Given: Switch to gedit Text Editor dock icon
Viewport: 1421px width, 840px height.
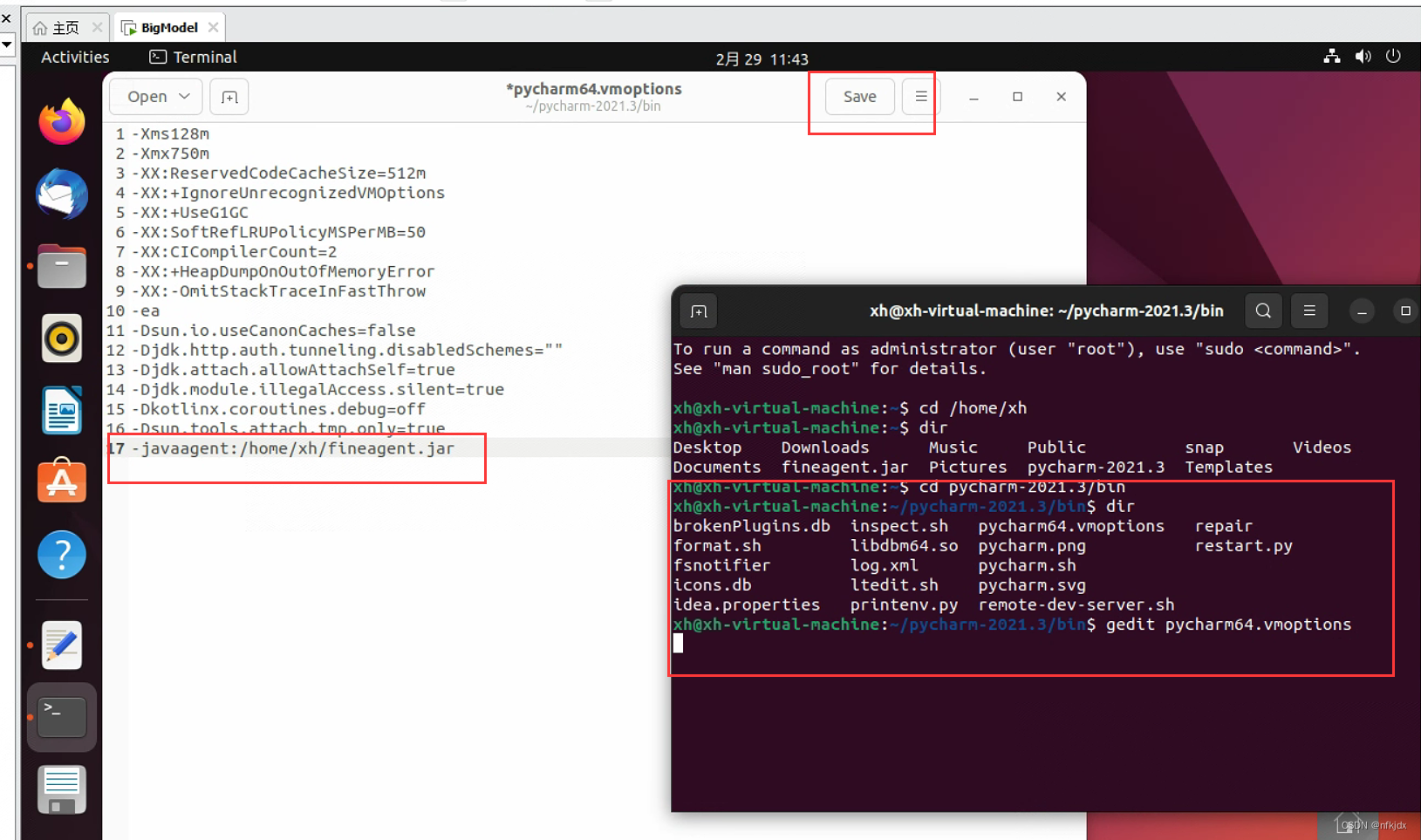Looking at the screenshot, I should (62, 645).
